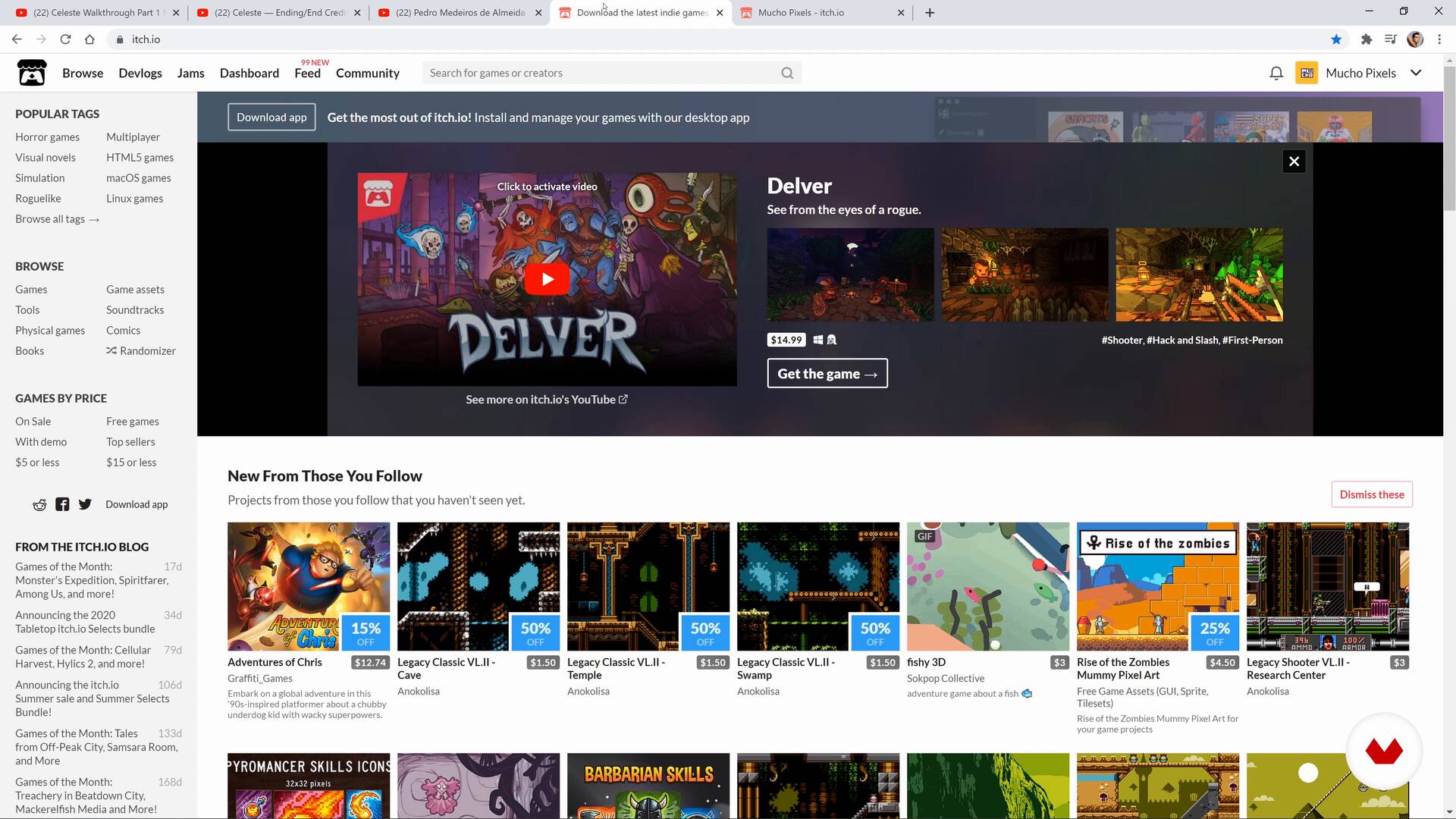
Task: Open the notifications bell
Action: coord(1276,73)
